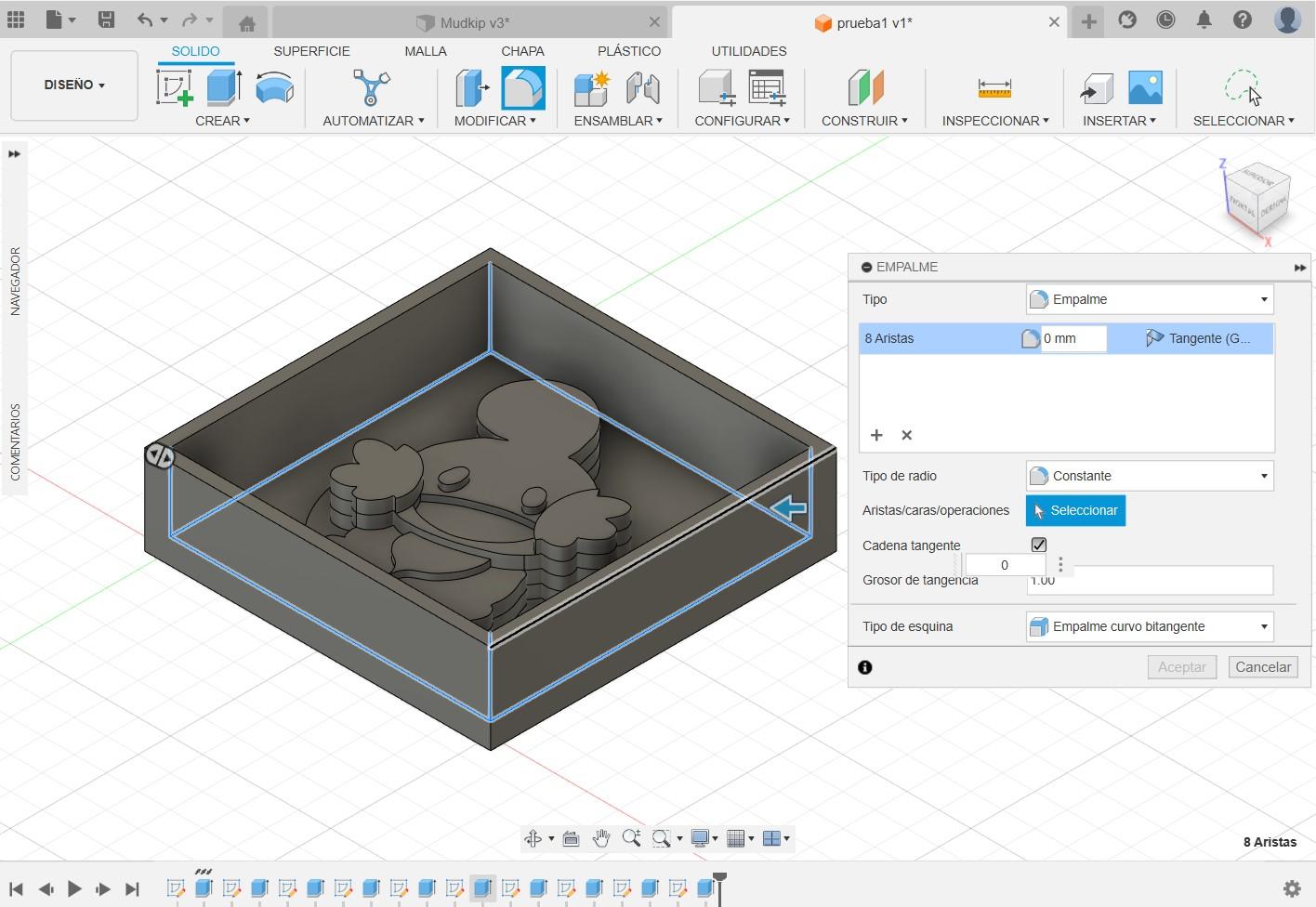Activate the Select tool icon

click(1243, 87)
